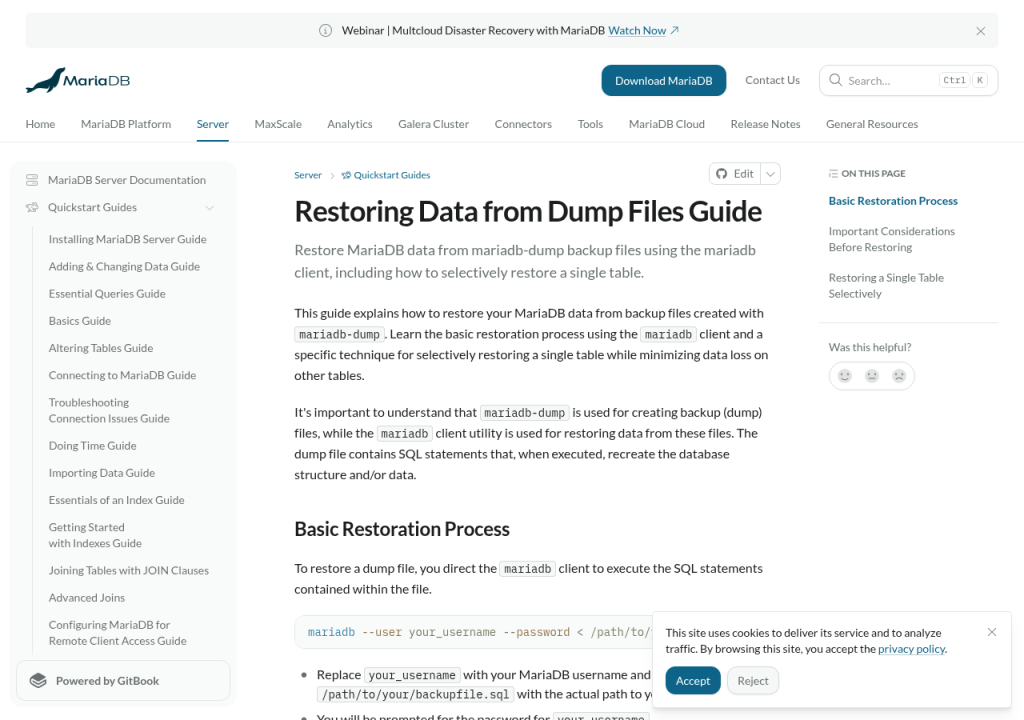The width and height of the screenshot is (1024, 720).
Task: Click the Edit on GitHub button
Action: [735, 174]
